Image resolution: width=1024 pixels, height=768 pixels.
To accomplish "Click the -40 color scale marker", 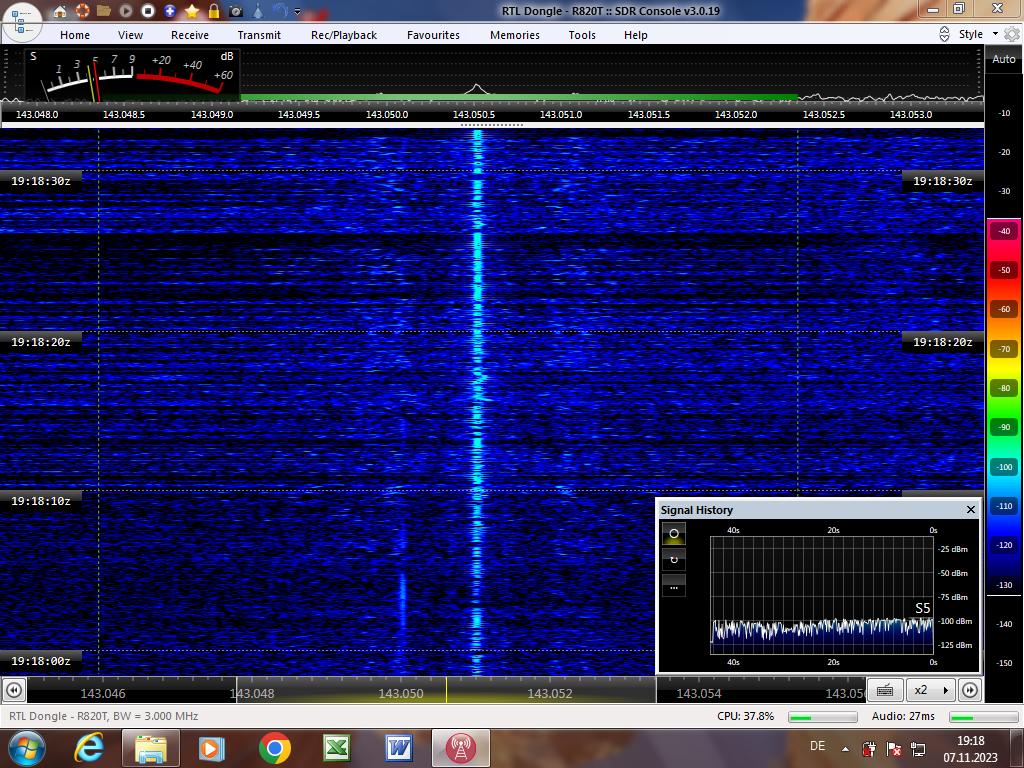I will [x=1004, y=231].
